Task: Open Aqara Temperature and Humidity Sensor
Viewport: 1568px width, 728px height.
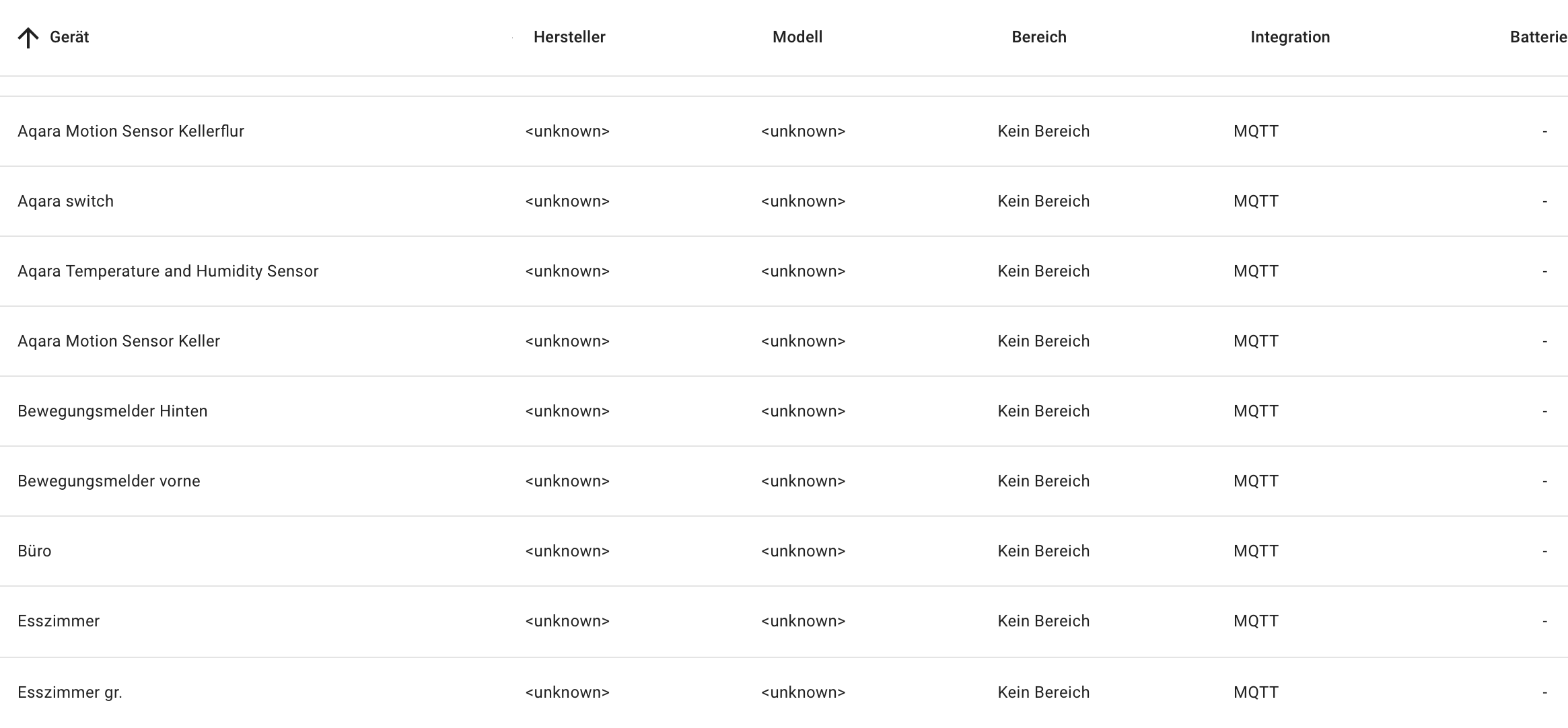Action: 784,271
